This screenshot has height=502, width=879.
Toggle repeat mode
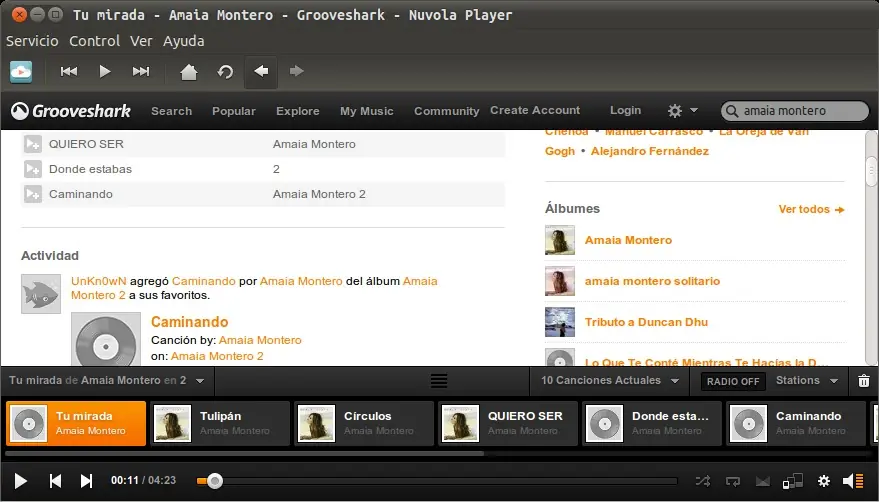[x=733, y=481]
